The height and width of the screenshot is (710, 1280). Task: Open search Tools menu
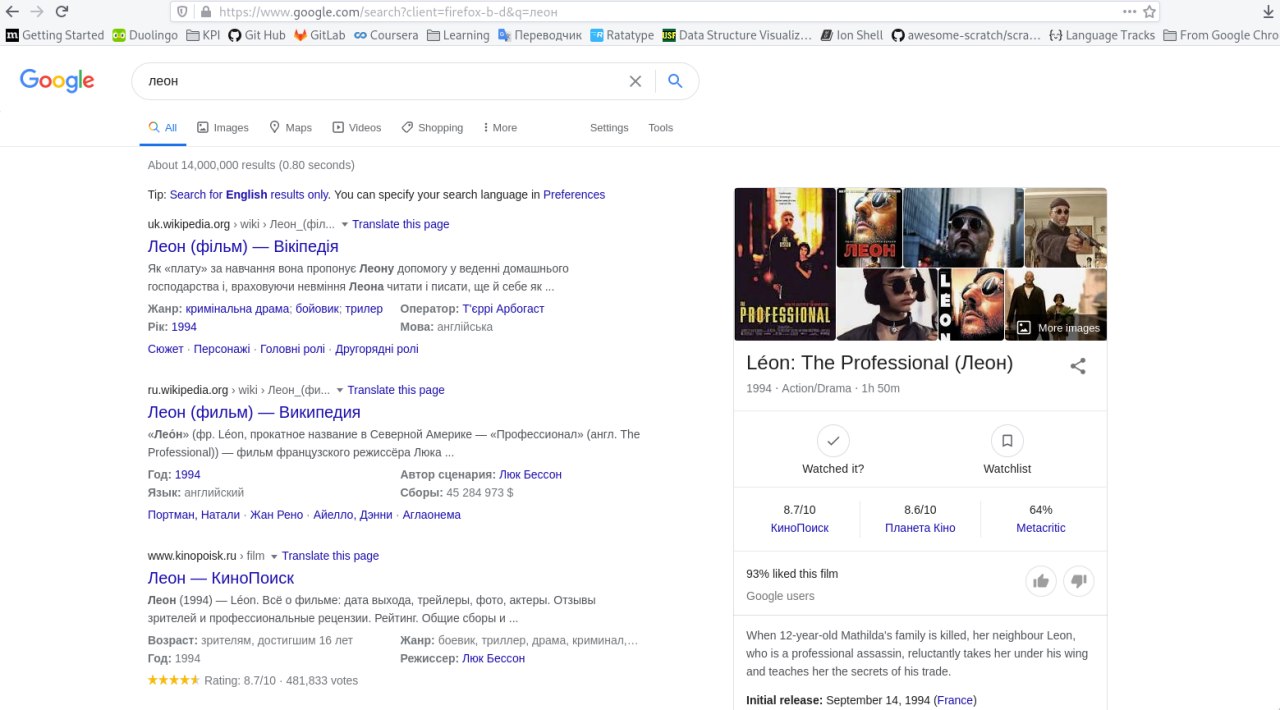660,128
